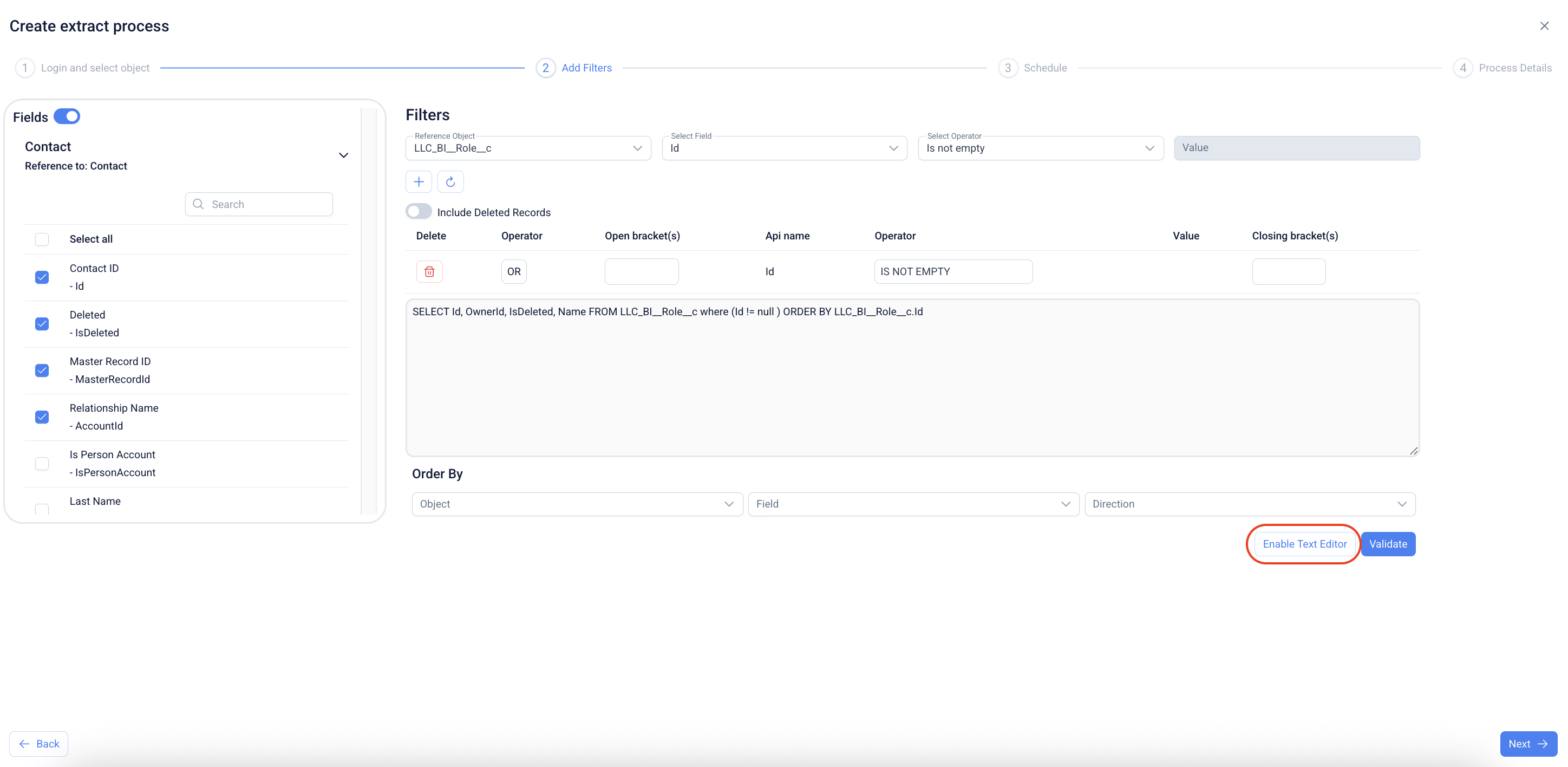Click the step 1 circle icon
This screenshot has height=767, width=1568.
click(25, 68)
